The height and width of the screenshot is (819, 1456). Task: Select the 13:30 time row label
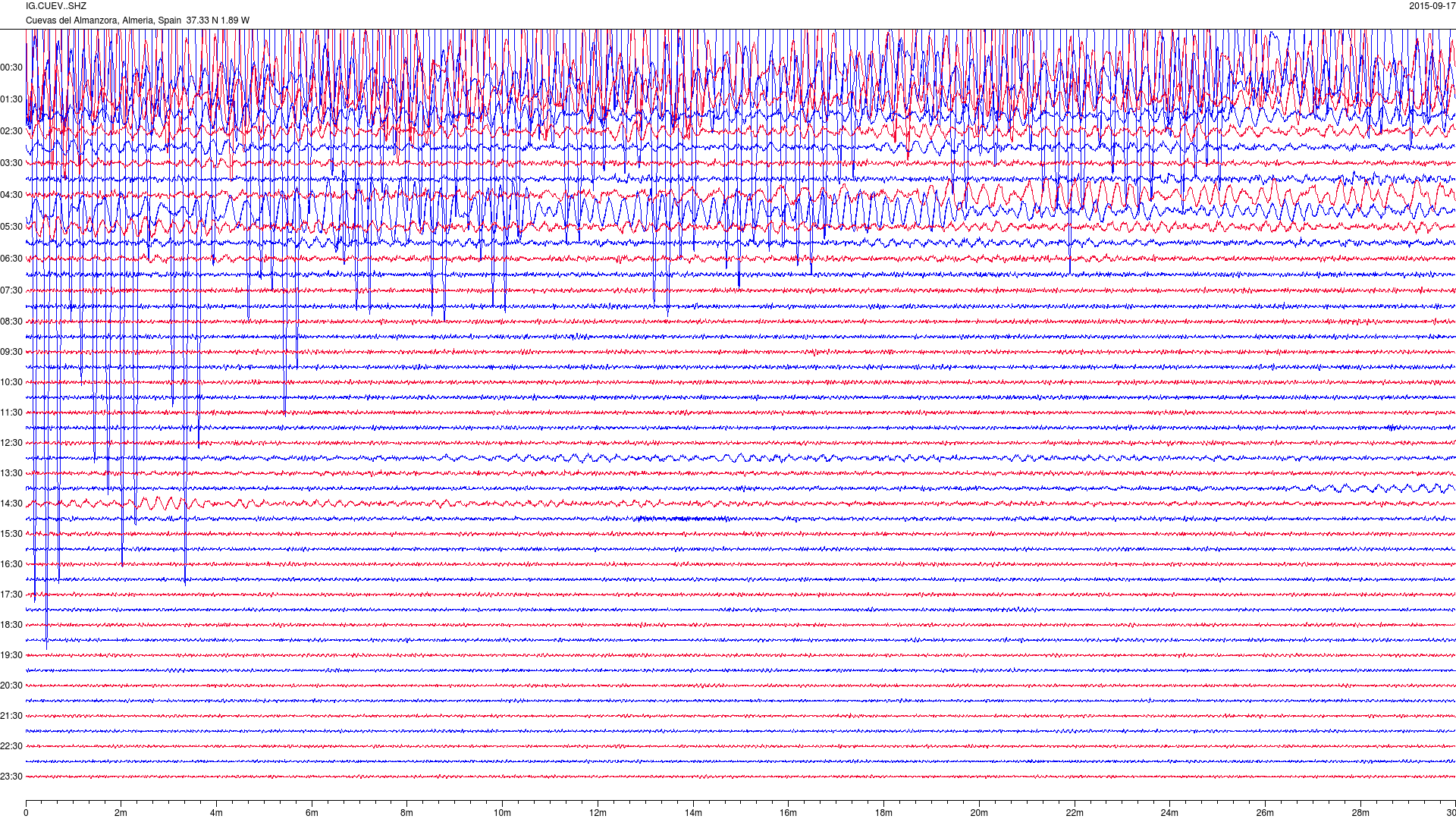pos(11,473)
